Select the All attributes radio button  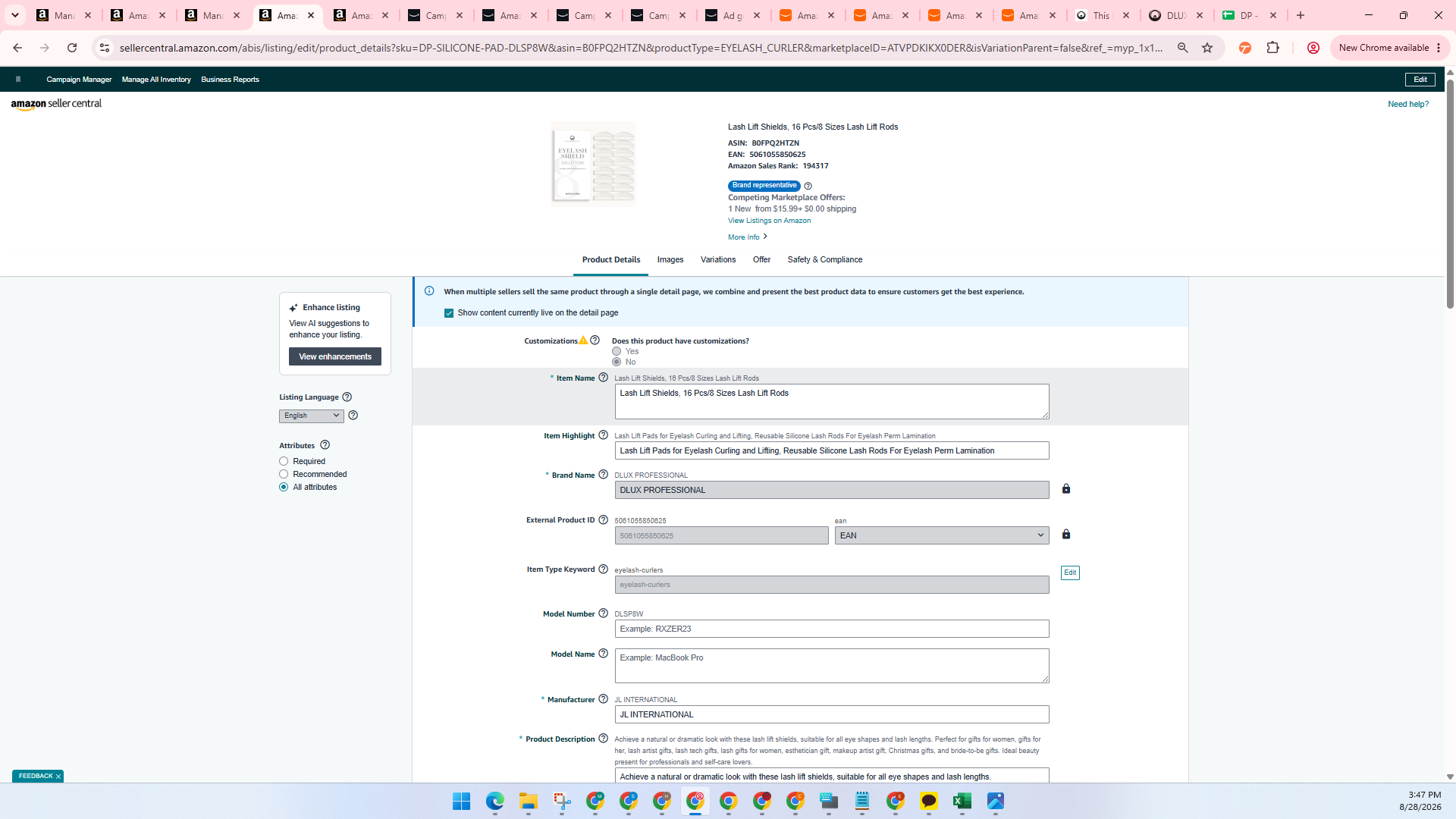coord(284,487)
